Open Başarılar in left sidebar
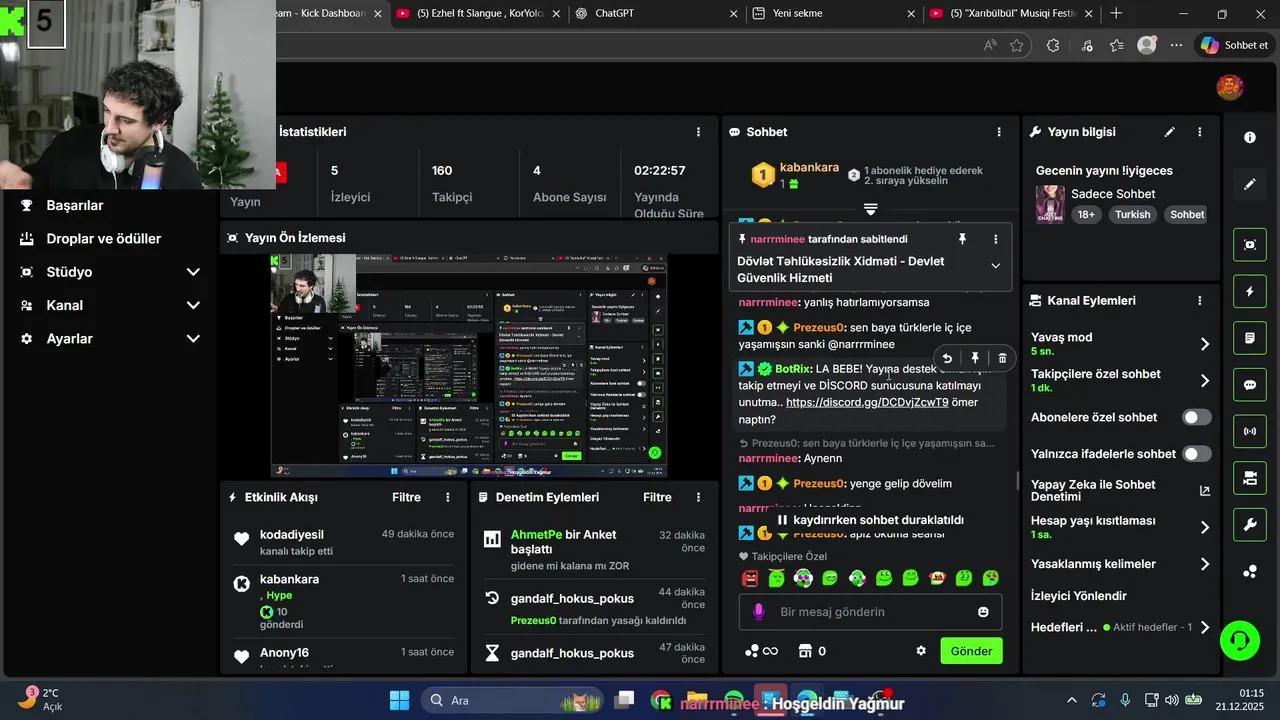The height and width of the screenshot is (720, 1280). point(75,205)
